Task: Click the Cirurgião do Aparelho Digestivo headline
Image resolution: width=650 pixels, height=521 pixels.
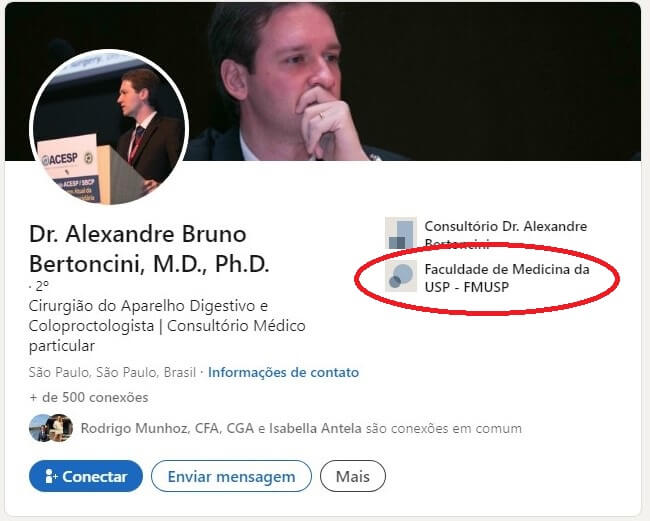Action: click(167, 326)
